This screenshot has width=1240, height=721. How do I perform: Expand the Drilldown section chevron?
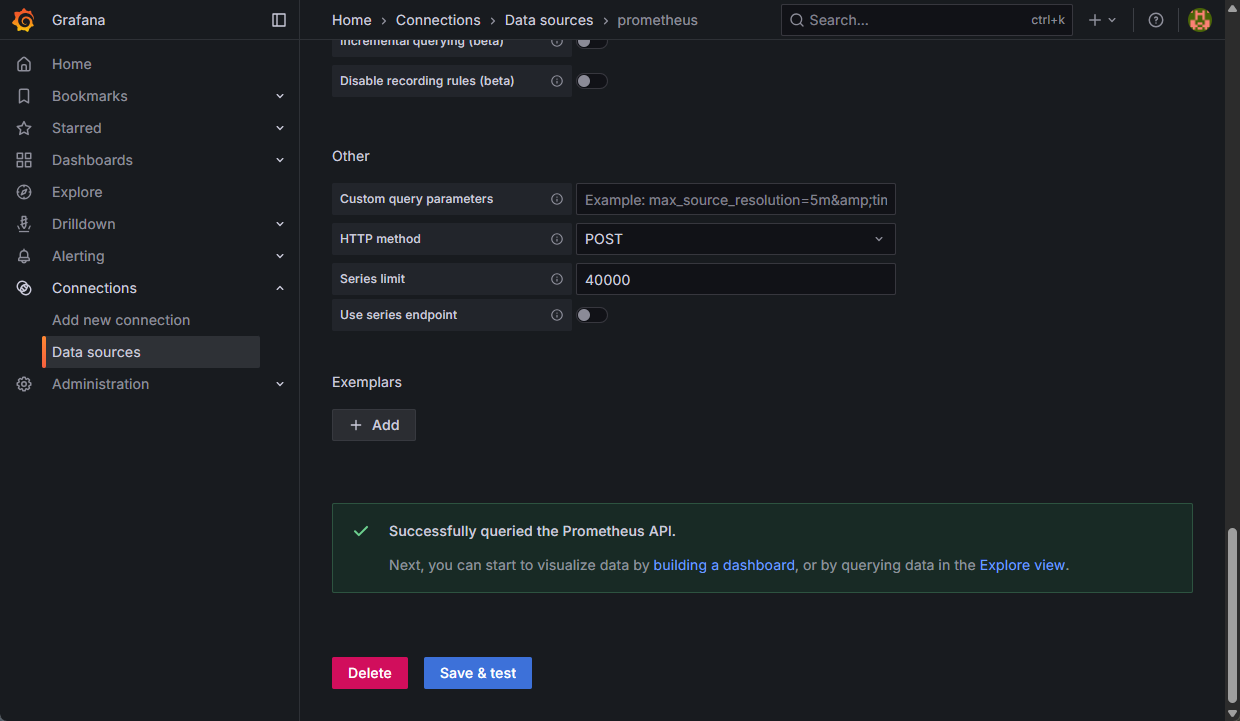tap(280, 224)
